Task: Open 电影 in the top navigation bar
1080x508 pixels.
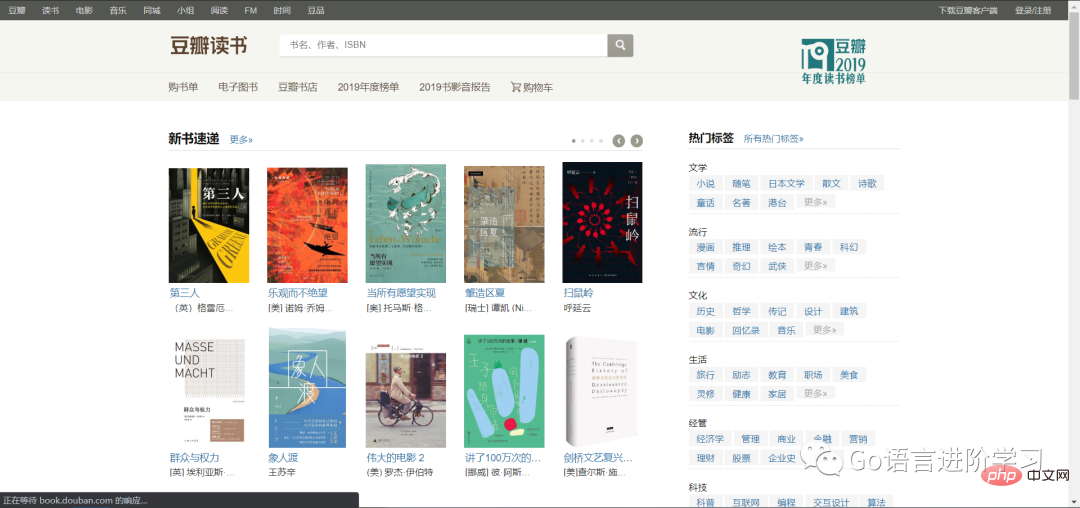Action: click(x=84, y=10)
